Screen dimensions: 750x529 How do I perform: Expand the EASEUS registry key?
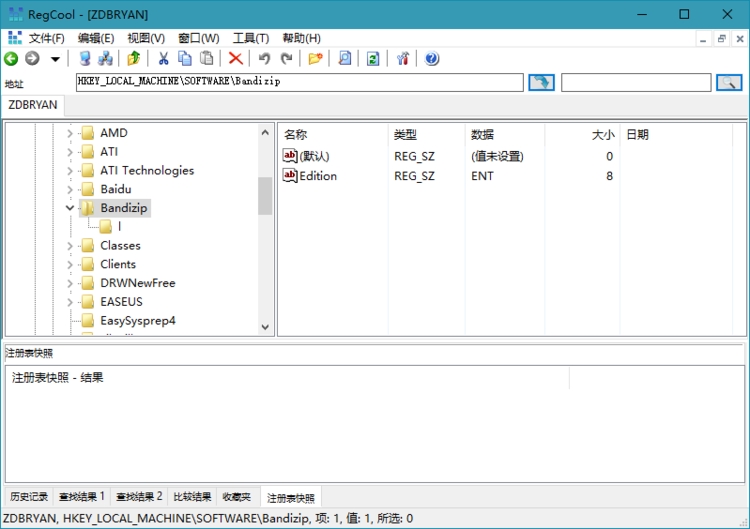70,302
